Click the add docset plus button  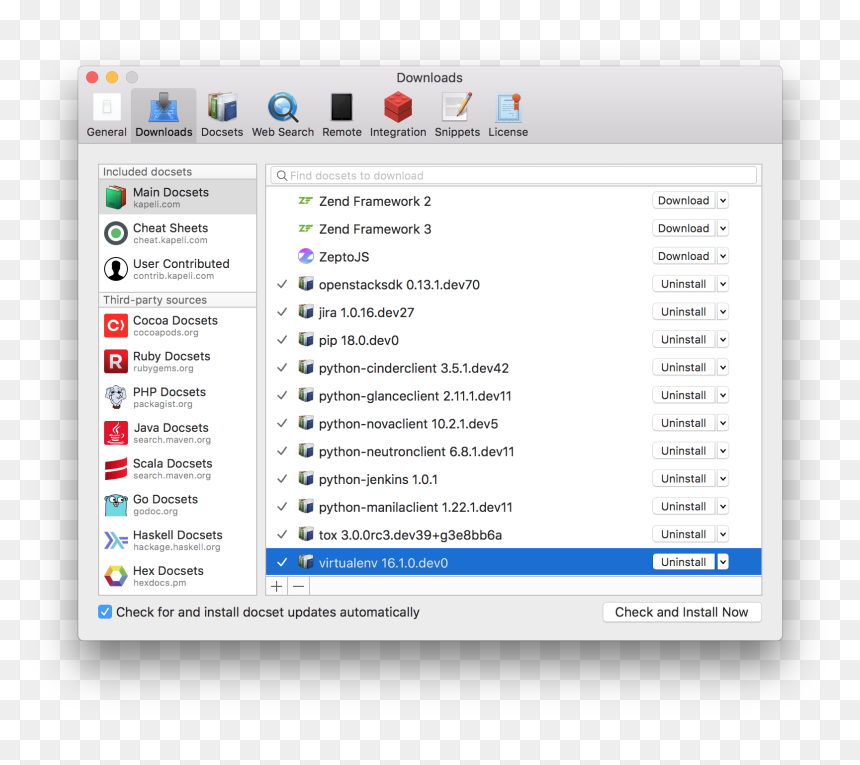click(x=277, y=586)
